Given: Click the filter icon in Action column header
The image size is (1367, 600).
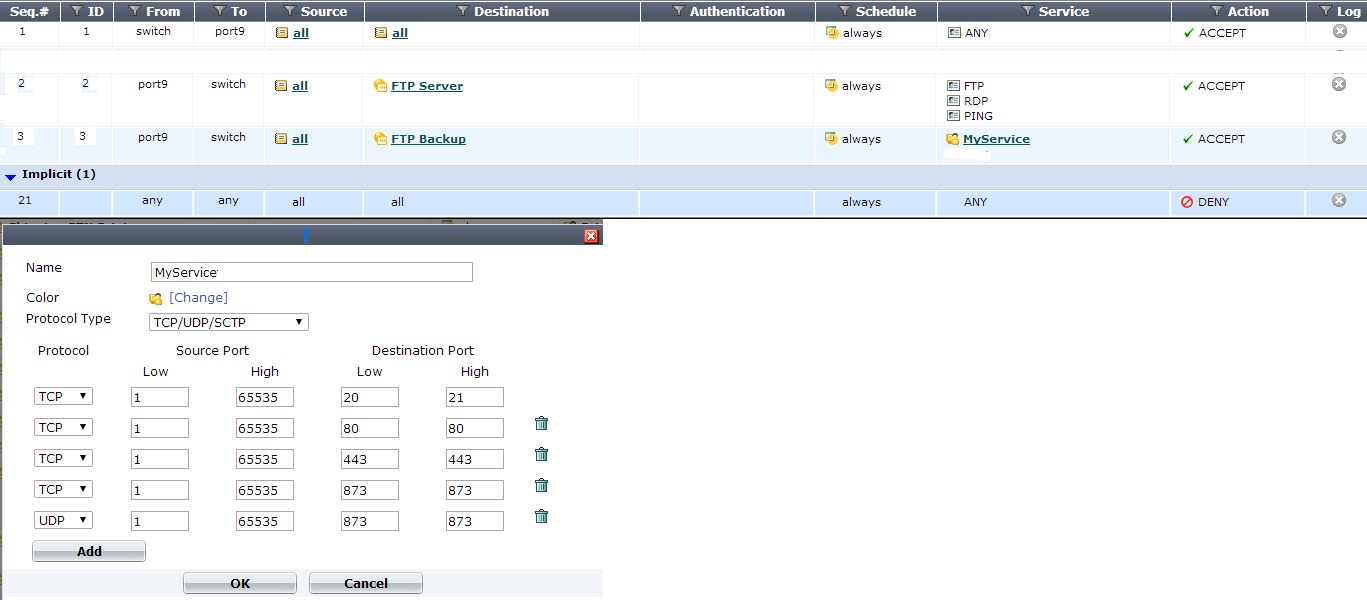Looking at the screenshot, I should coord(1216,11).
